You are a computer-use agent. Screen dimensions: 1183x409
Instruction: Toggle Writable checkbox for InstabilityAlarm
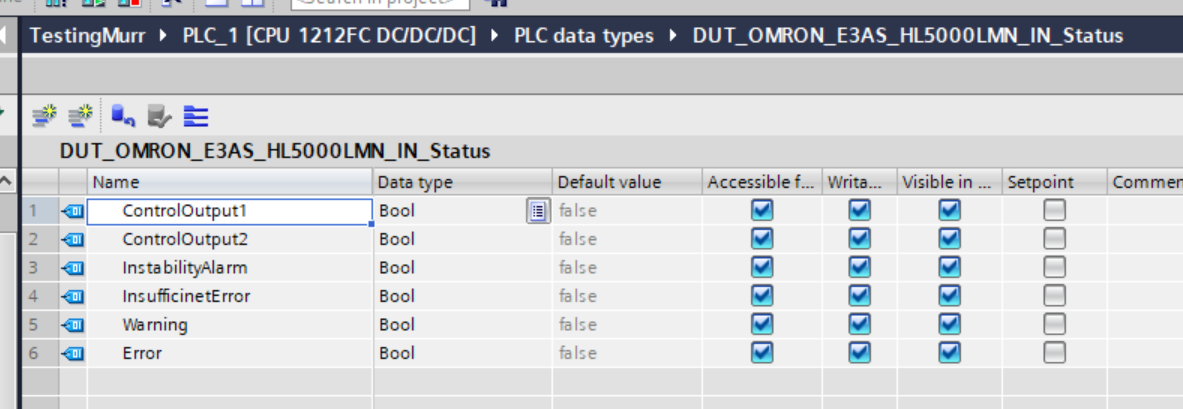pos(859,267)
